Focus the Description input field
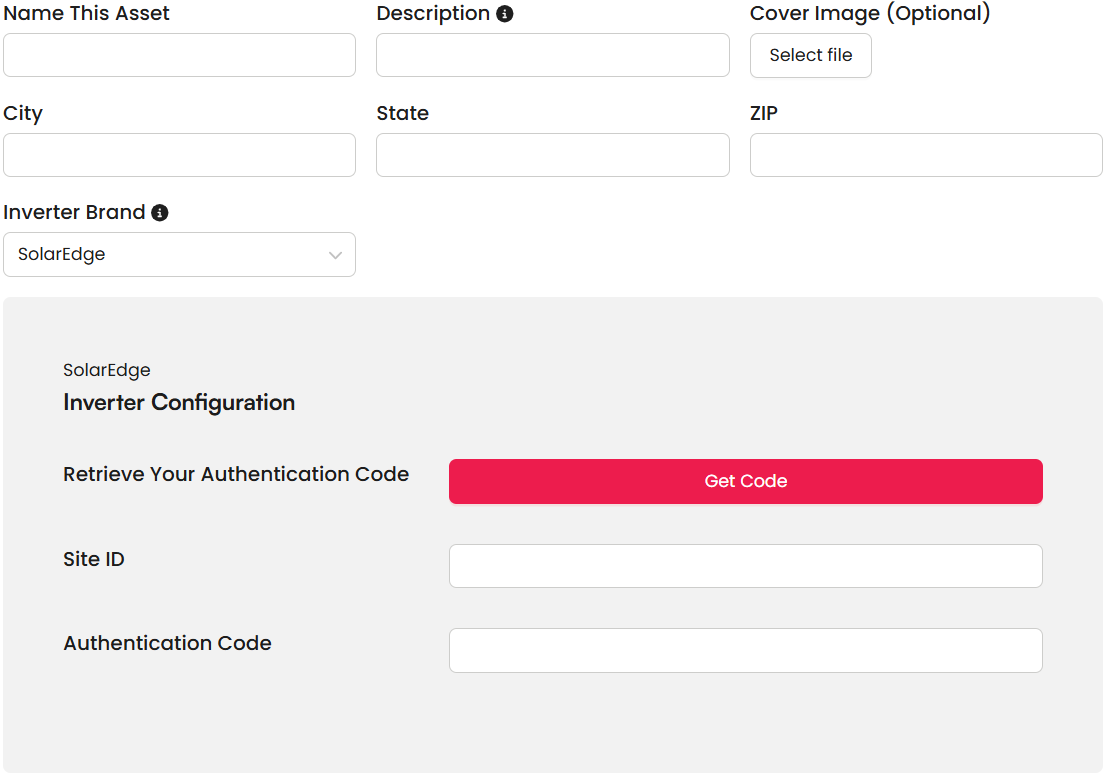Screen dimensions: 1106x777 click(x=552, y=55)
